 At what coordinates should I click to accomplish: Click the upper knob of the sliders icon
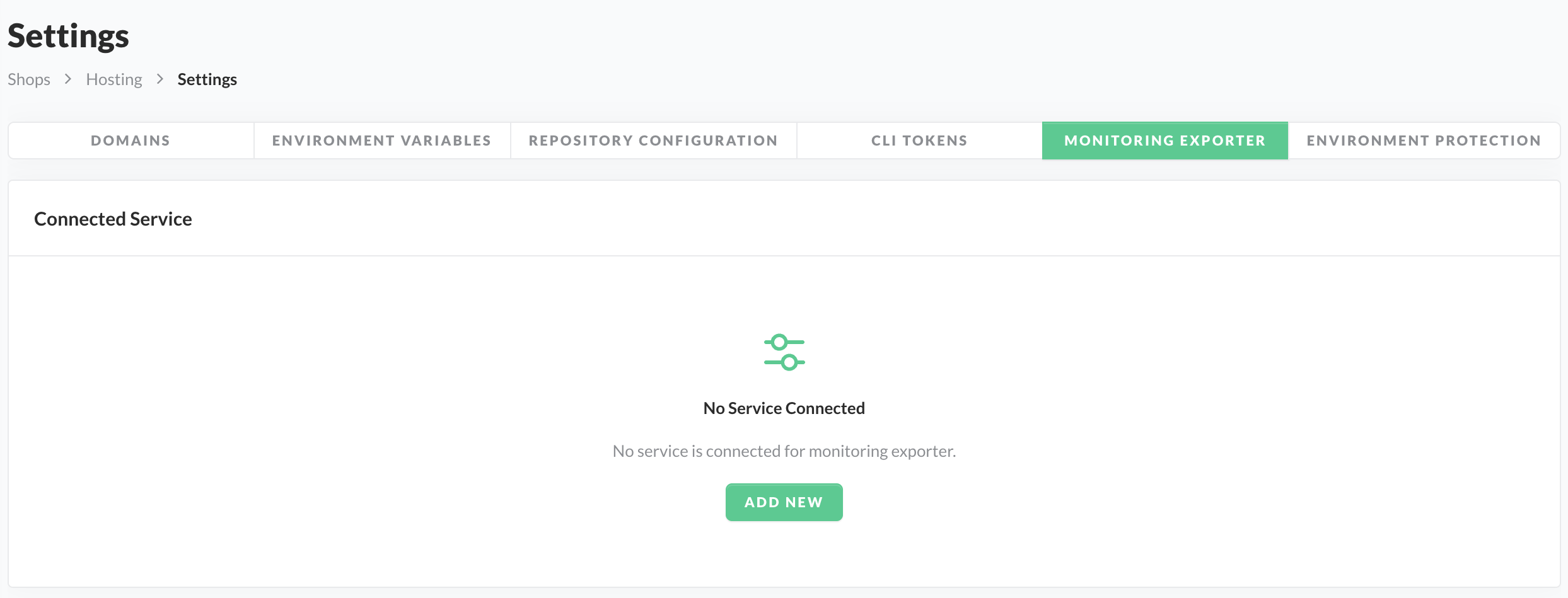[x=779, y=342]
